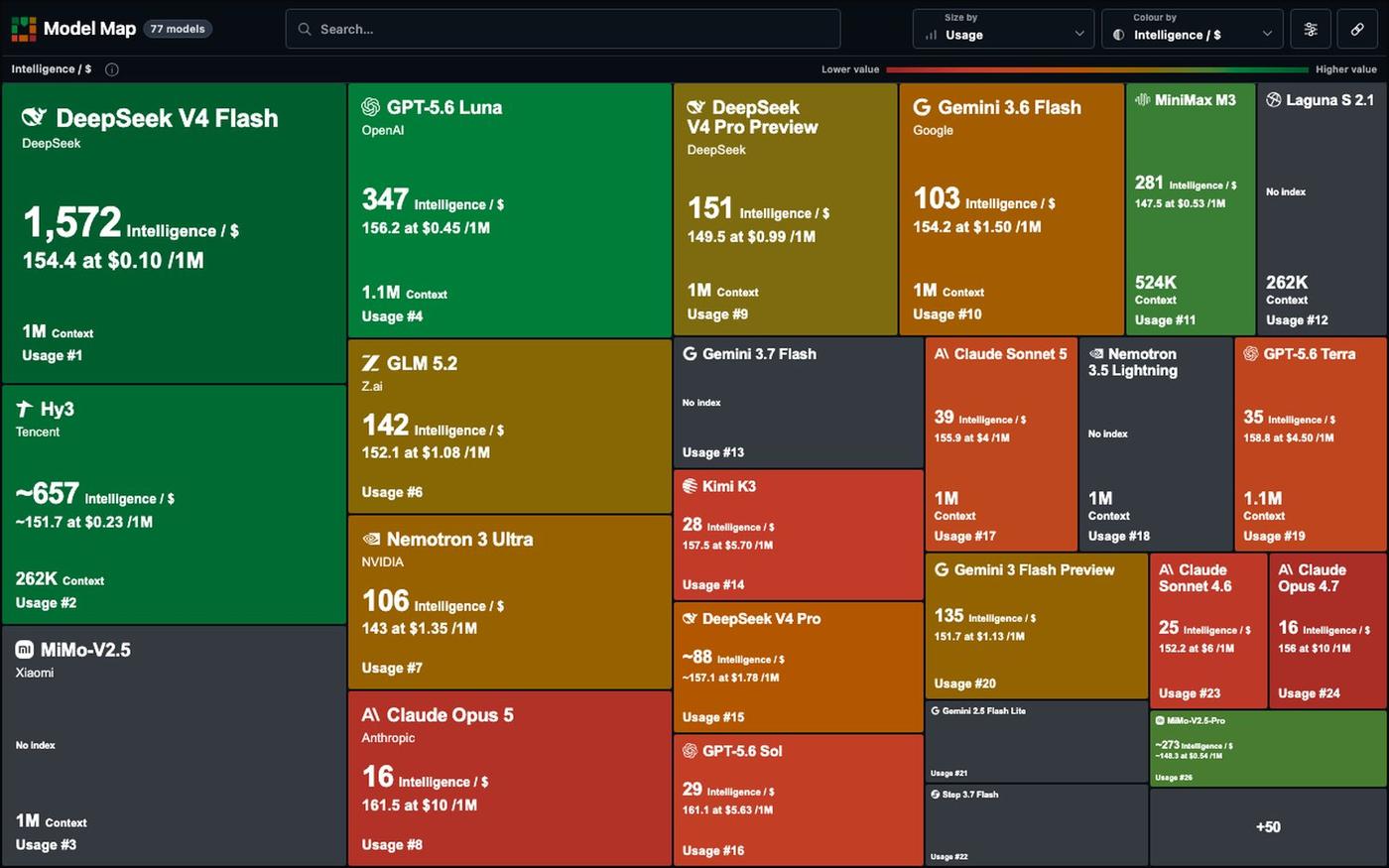Click the ~88 value on DeepSeek V4 Pro

coord(696,657)
